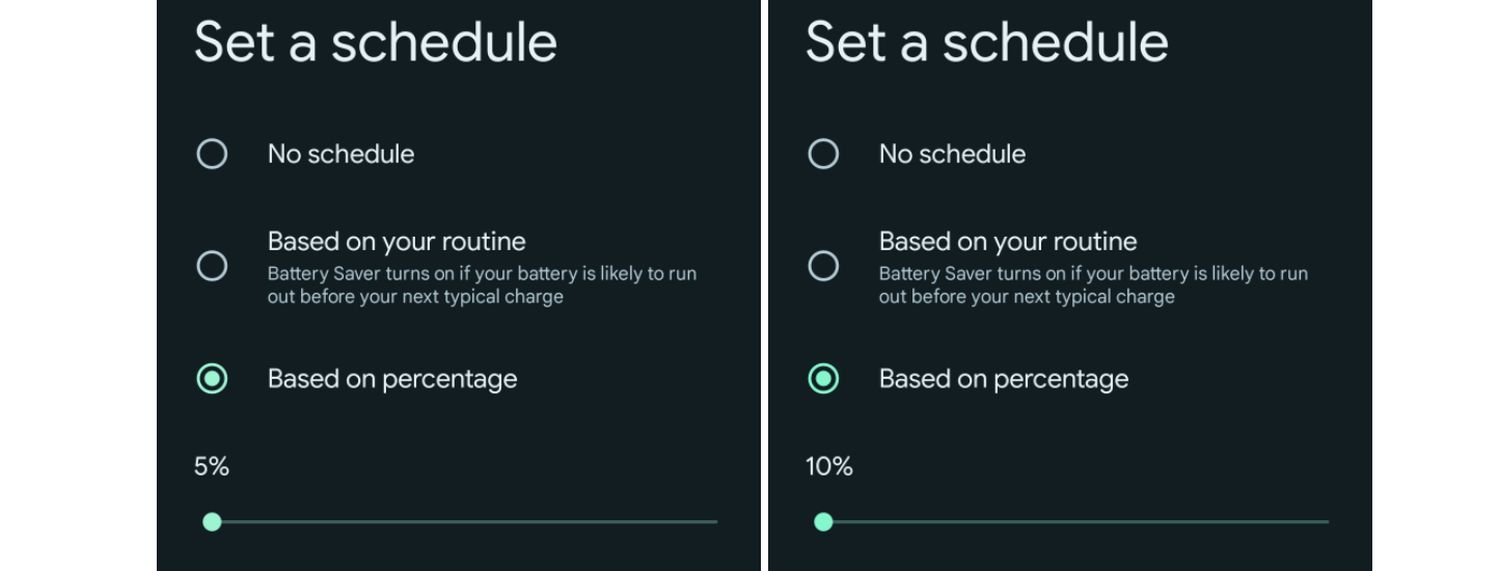Click the slider thumb under the 5% label
Image resolution: width=1500 pixels, height=571 pixels.
pos(212,522)
